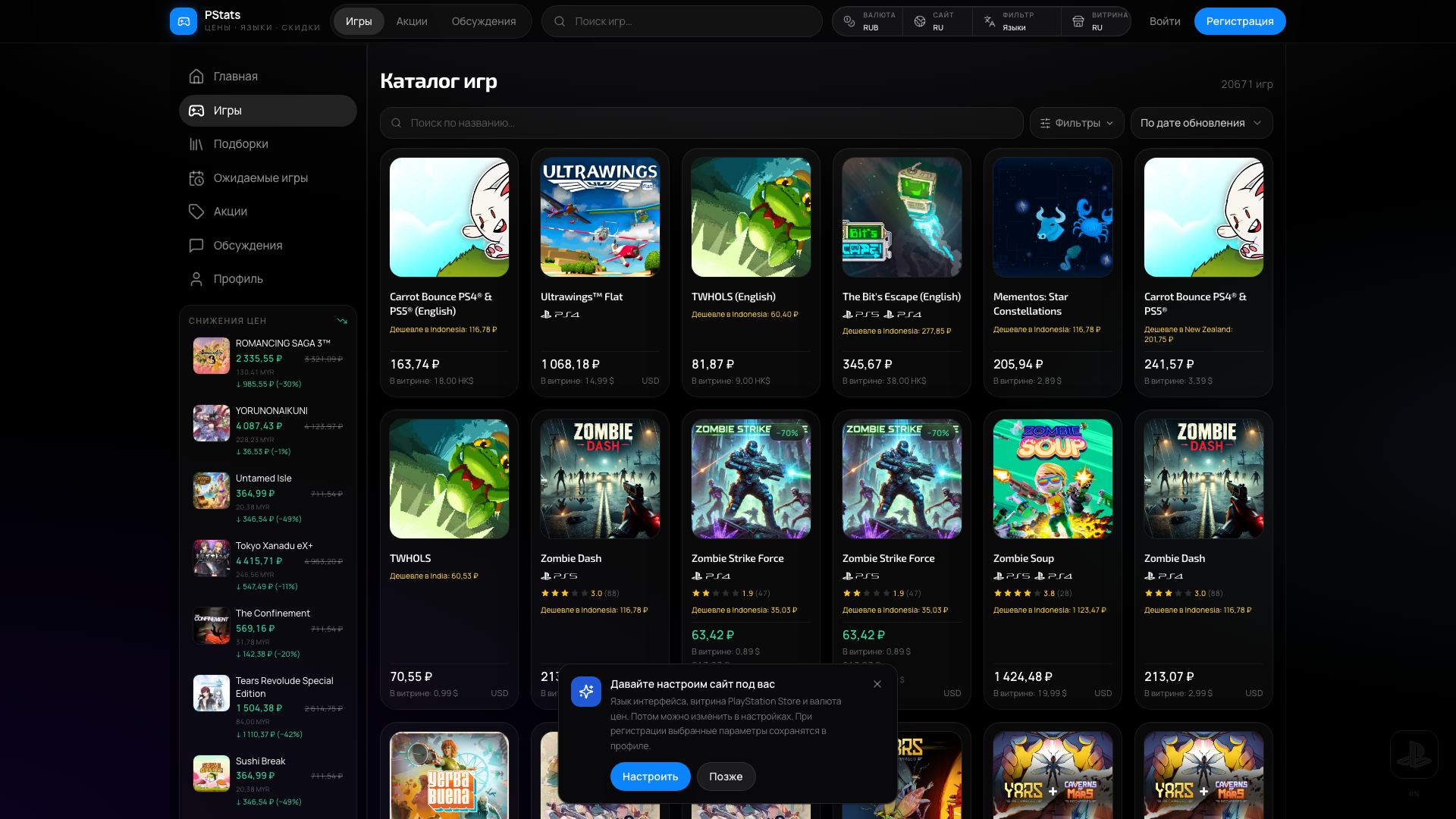Click the Позже button in popup
Viewport: 1456px width, 819px height.
click(726, 777)
